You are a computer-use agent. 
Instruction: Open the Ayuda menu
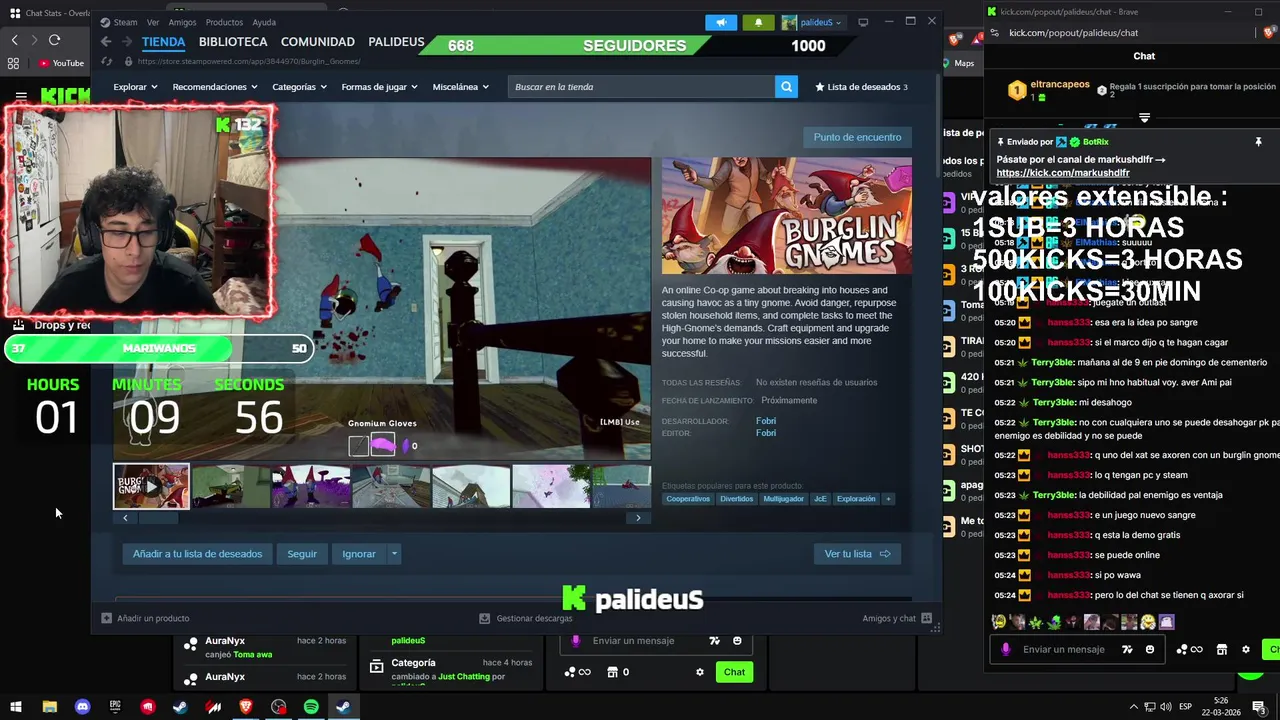click(x=264, y=22)
